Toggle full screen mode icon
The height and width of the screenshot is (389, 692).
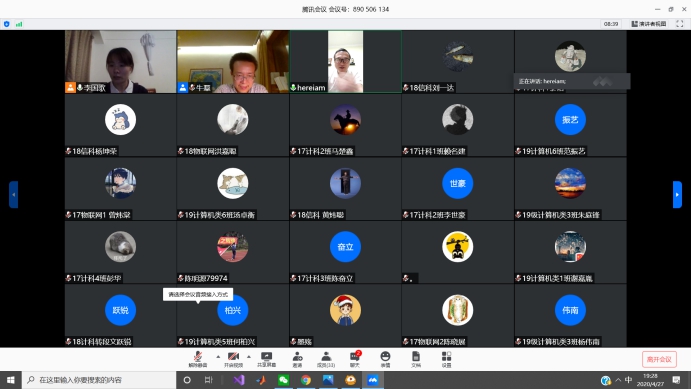point(680,24)
